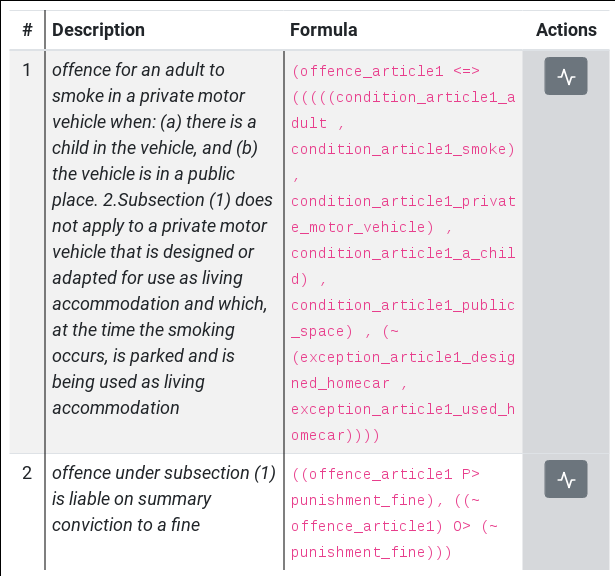
Task: Click 'condition_article1_smoke' in the formula
Action: pos(403,149)
